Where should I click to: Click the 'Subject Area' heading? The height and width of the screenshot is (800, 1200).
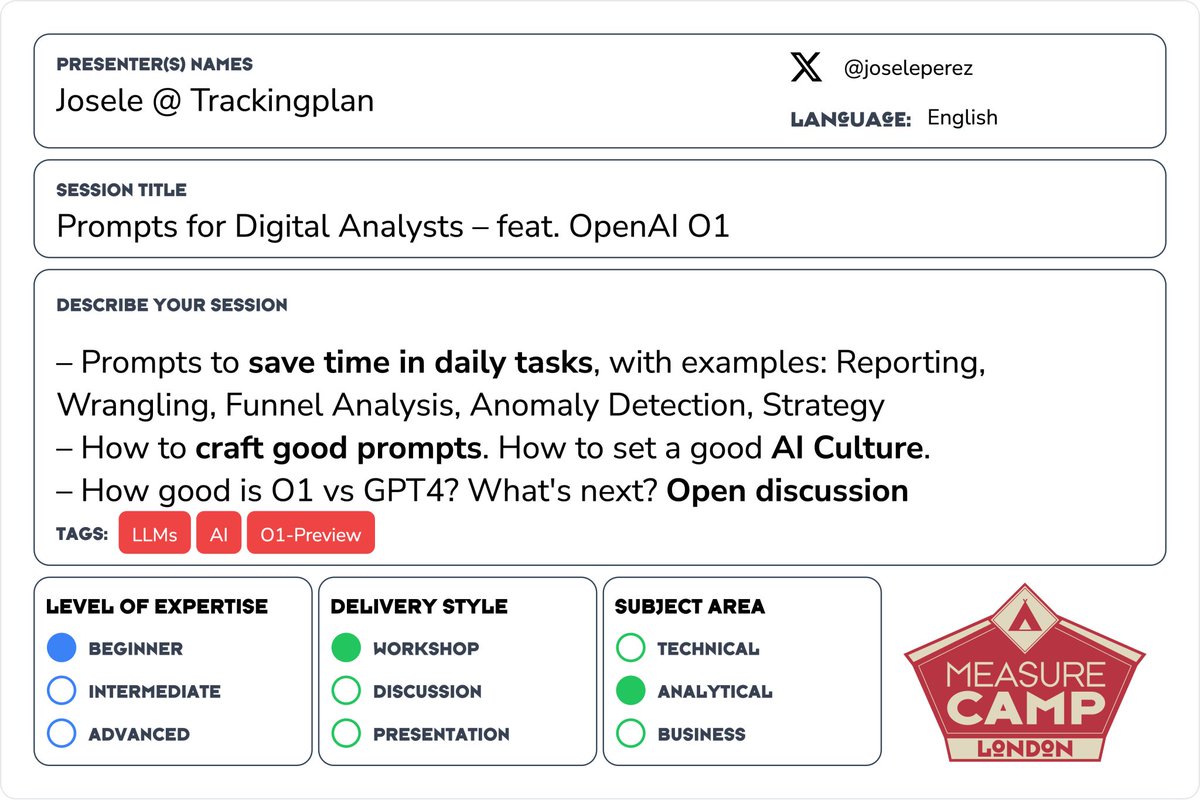tap(690, 607)
